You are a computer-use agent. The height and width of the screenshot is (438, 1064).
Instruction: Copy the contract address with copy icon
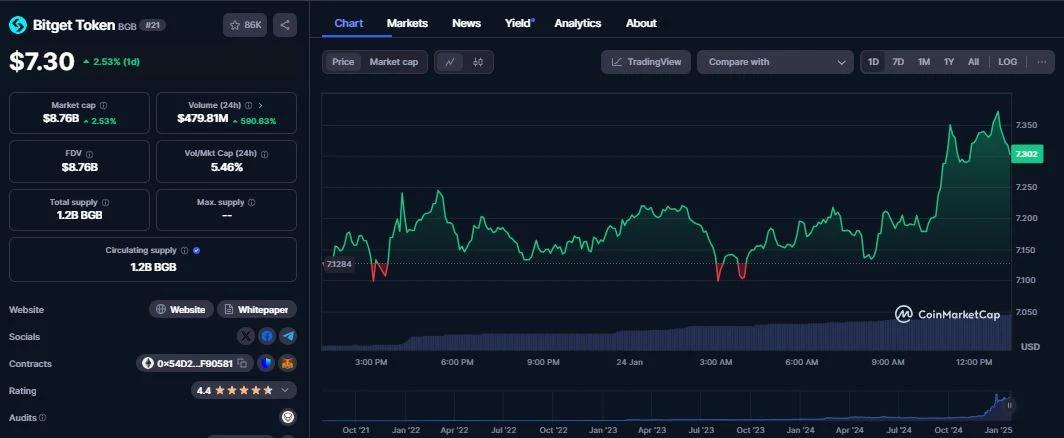coord(242,364)
